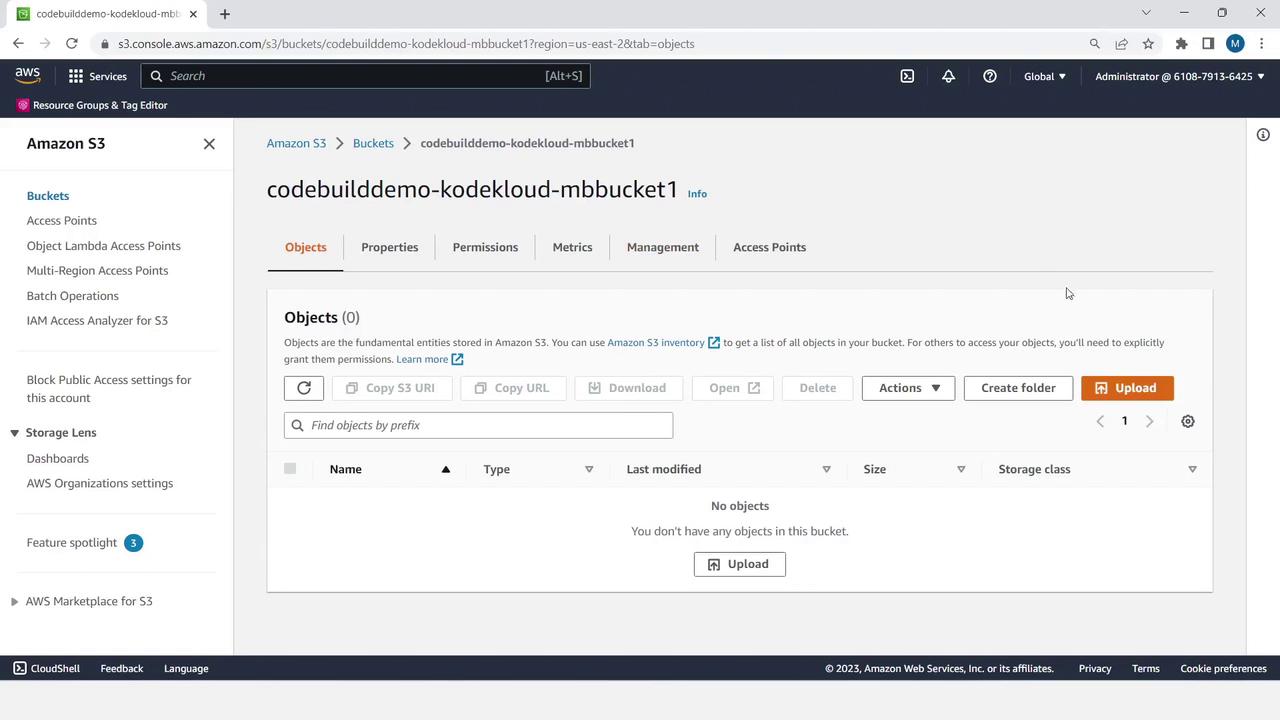Image resolution: width=1280 pixels, height=720 pixels.
Task: Switch to the Objects tab
Action: [x=306, y=247]
